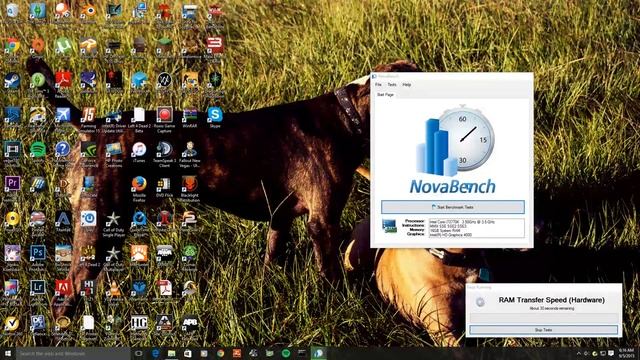Click the Stop Tests button
This screenshot has height=360, width=640.
(x=543, y=330)
